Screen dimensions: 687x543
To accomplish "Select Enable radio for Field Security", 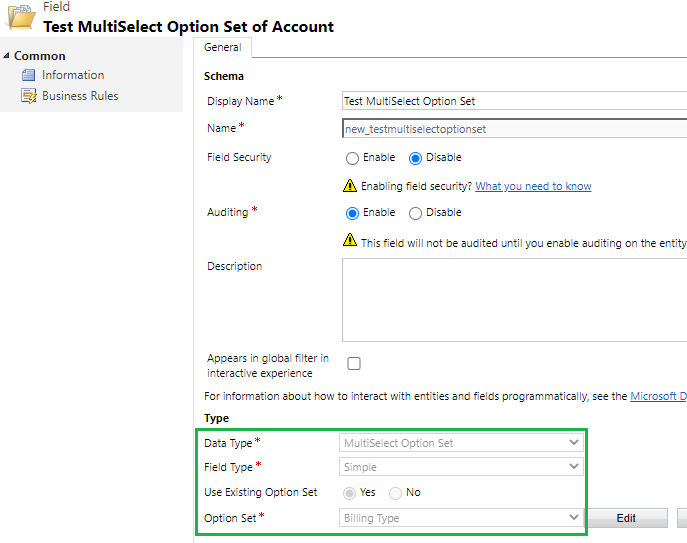I will [352, 158].
